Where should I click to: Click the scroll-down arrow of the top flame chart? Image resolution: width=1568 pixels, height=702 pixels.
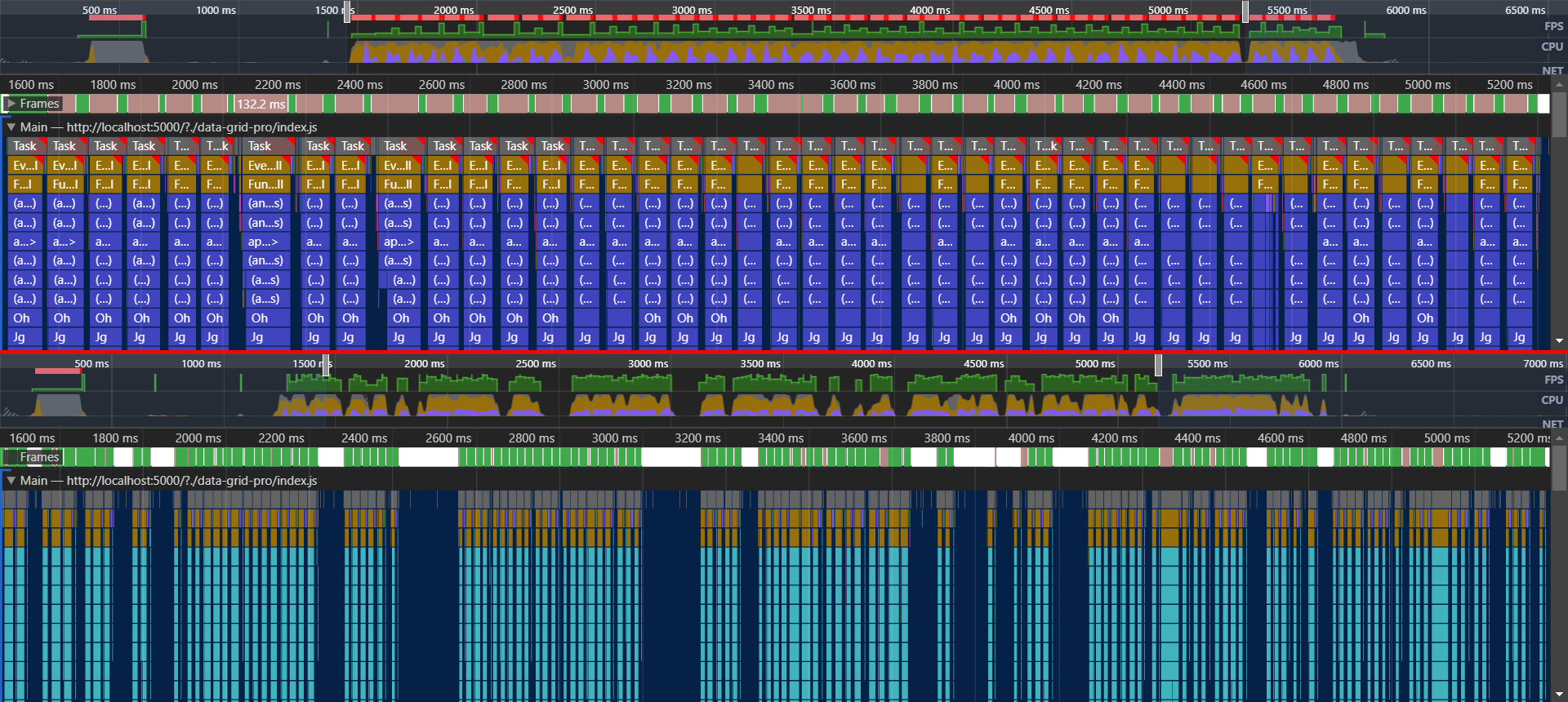[x=1559, y=340]
